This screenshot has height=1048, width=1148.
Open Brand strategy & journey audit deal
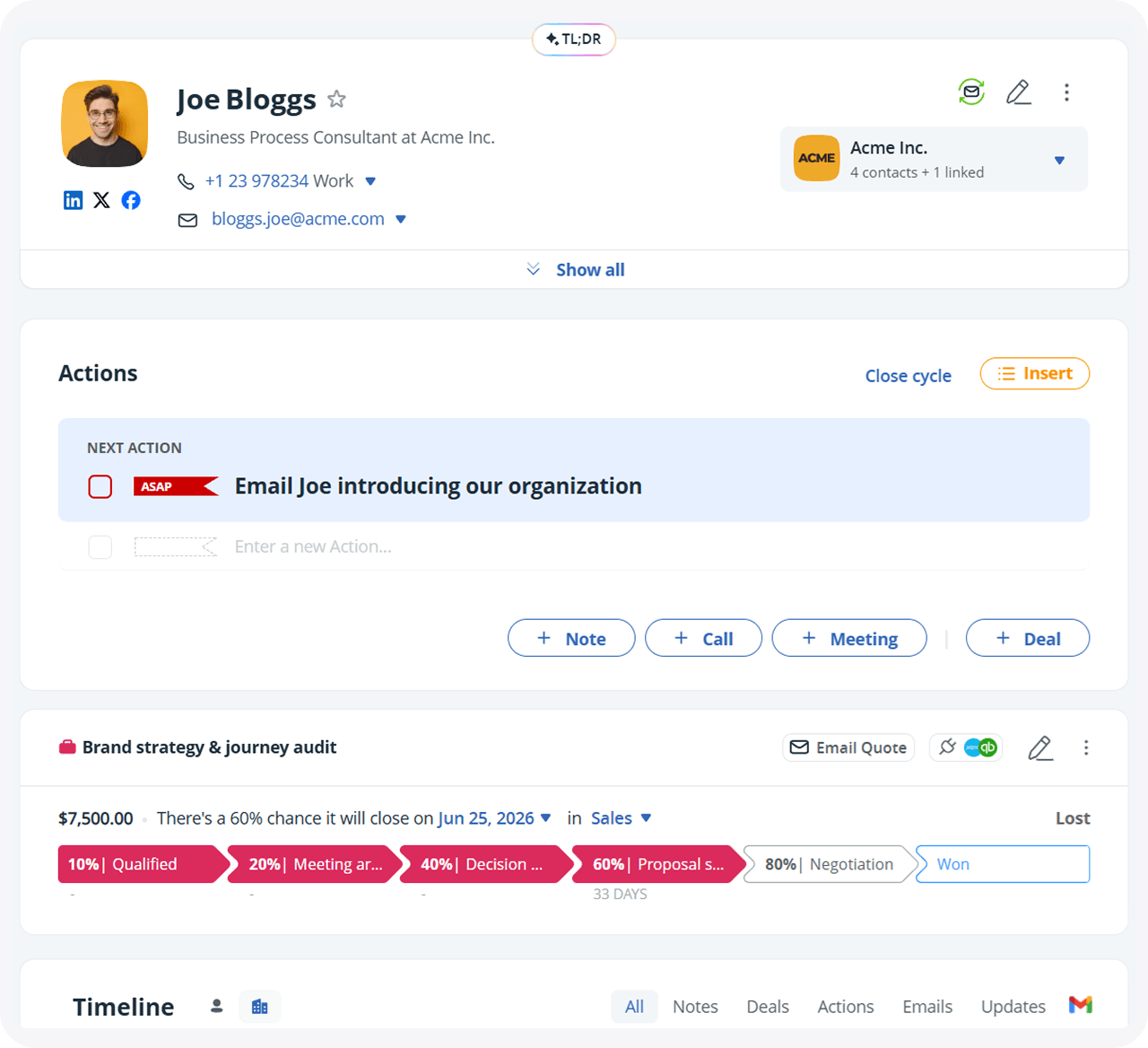click(x=210, y=747)
